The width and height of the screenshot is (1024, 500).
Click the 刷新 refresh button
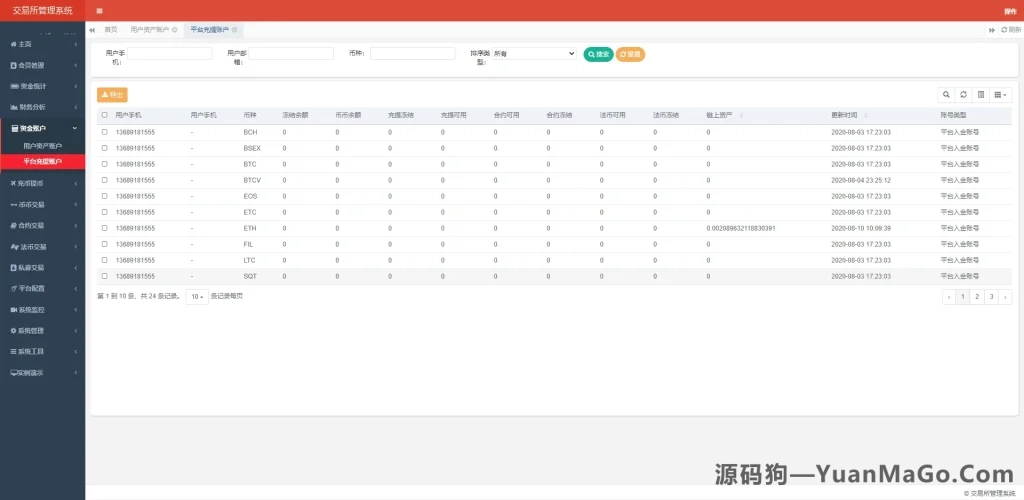[1011, 30]
